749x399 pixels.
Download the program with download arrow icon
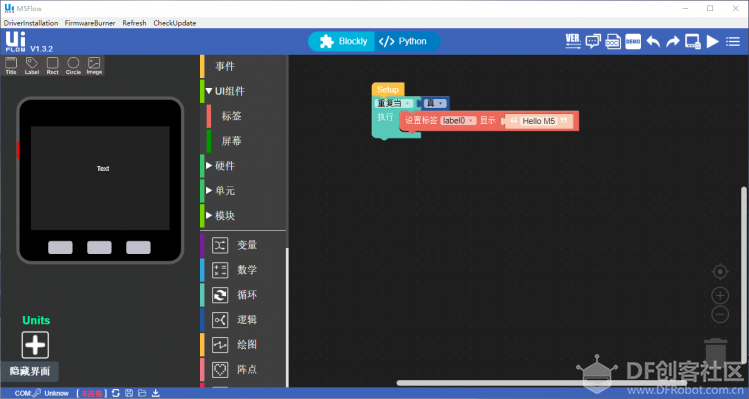[156, 393]
